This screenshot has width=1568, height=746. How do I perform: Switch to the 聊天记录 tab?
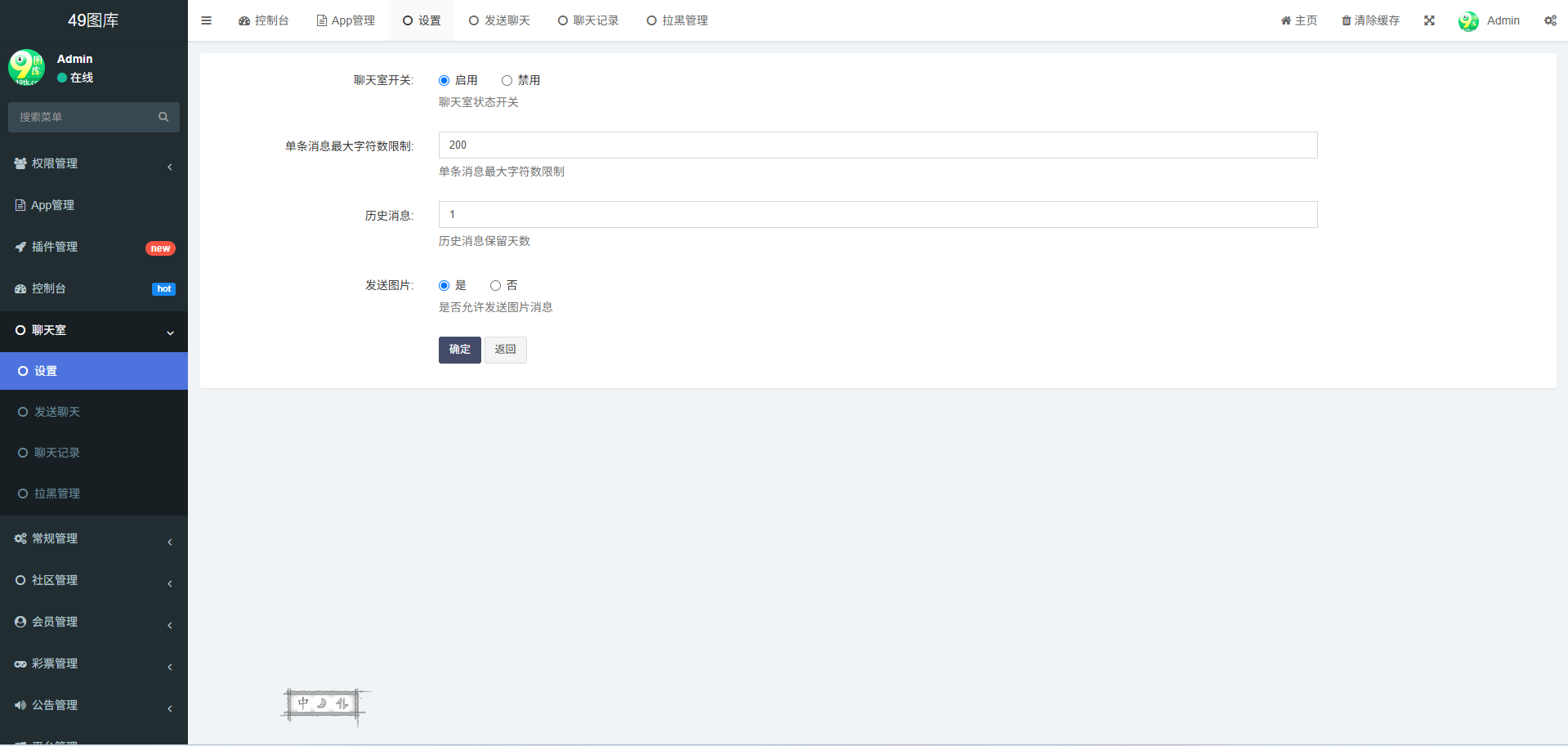(x=587, y=20)
